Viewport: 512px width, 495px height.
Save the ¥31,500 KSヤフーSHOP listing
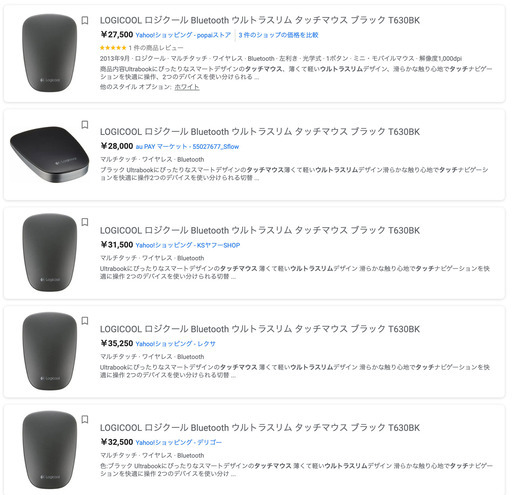(85, 222)
